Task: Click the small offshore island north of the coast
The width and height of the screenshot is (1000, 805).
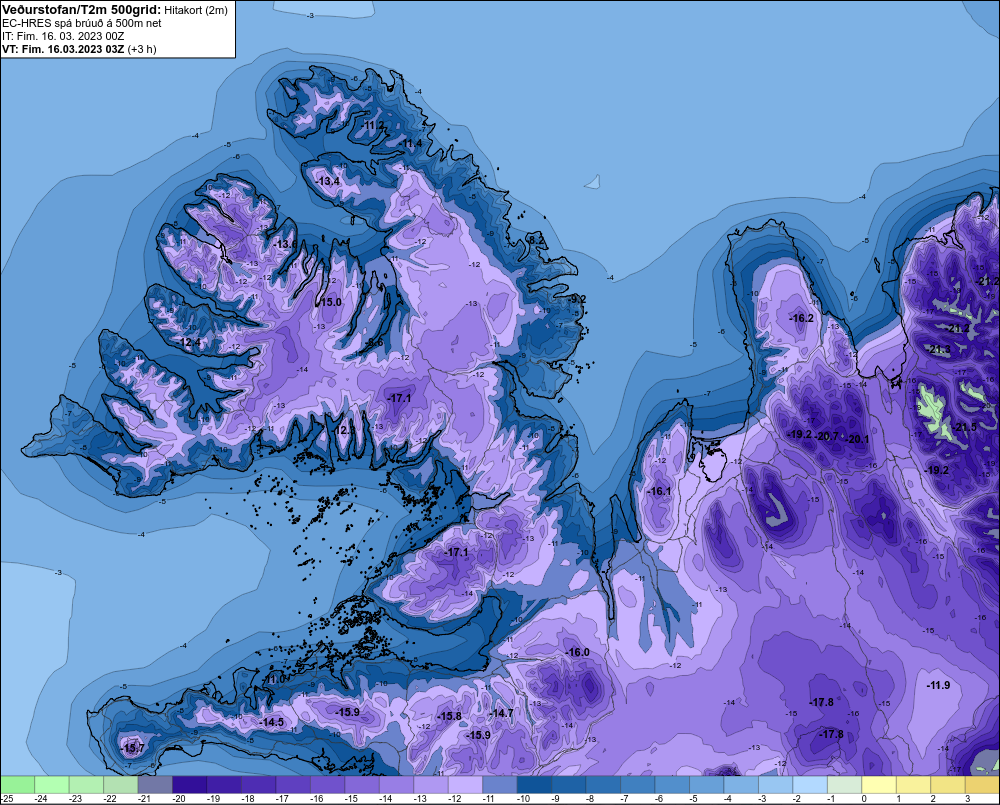Action: [593, 182]
